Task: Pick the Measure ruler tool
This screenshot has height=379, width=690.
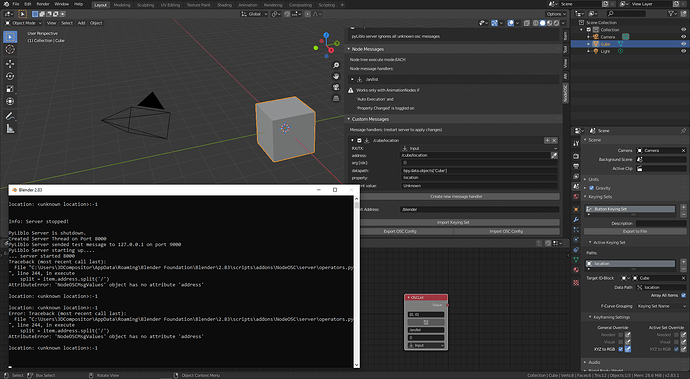Action: point(10,129)
